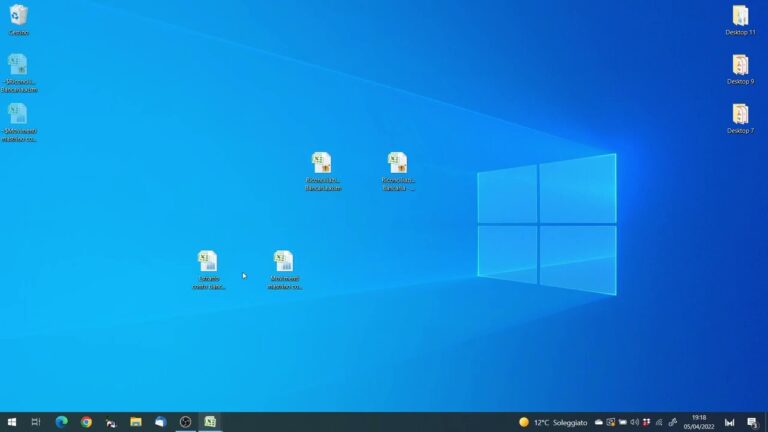Image resolution: width=768 pixels, height=432 pixels.
Task: Select the Desktop 11 folder
Action: pos(740,20)
